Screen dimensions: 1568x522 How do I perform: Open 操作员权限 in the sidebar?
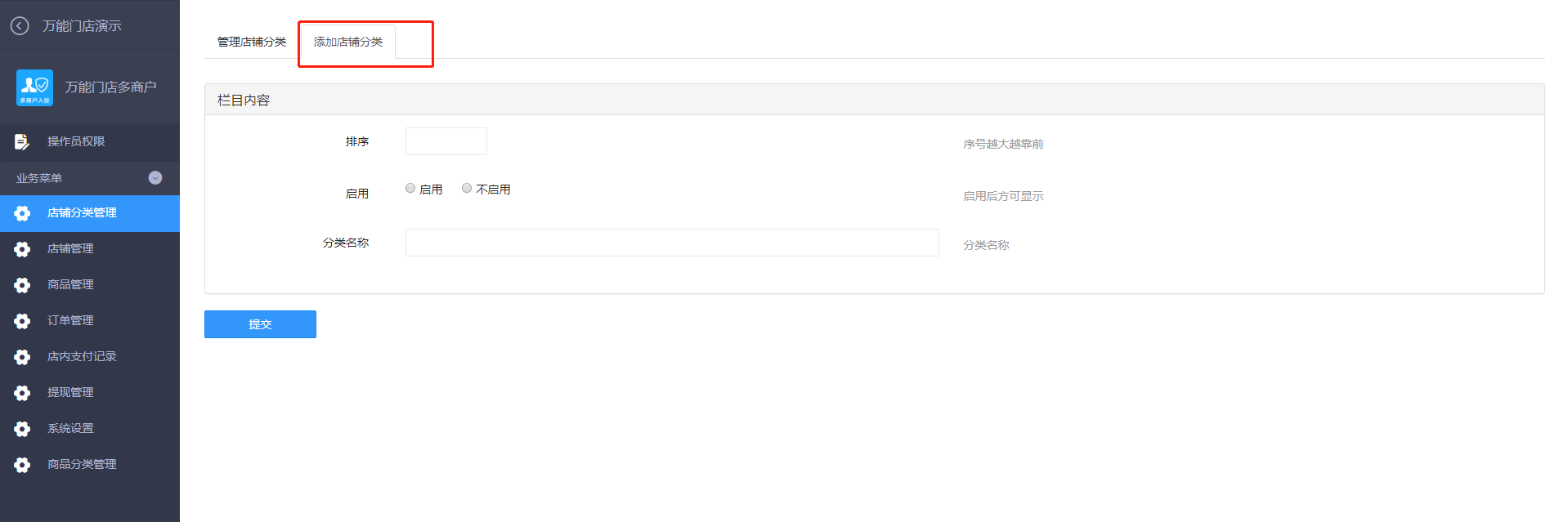point(90,142)
